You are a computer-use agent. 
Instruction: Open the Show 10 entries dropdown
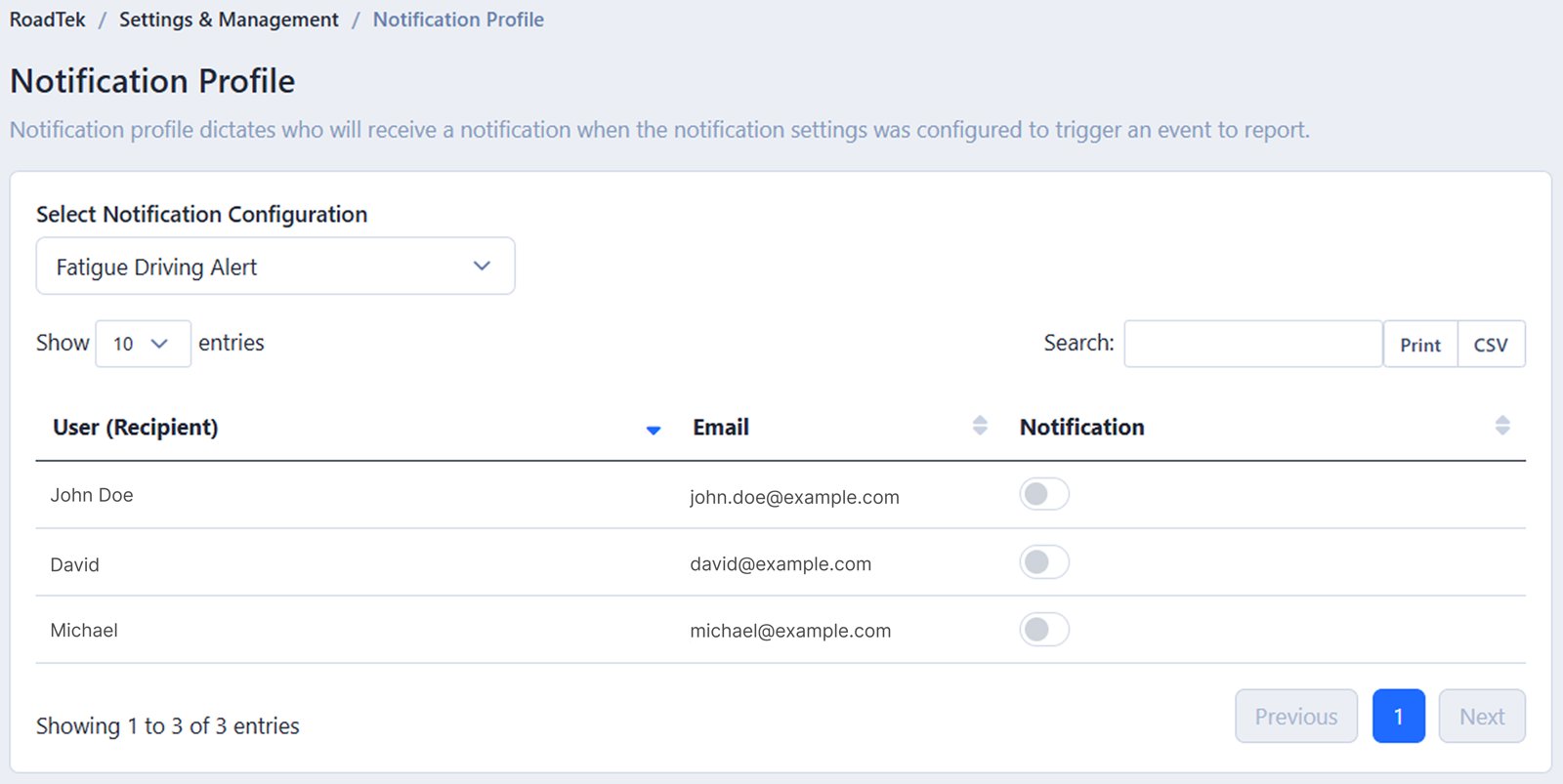(x=143, y=344)
